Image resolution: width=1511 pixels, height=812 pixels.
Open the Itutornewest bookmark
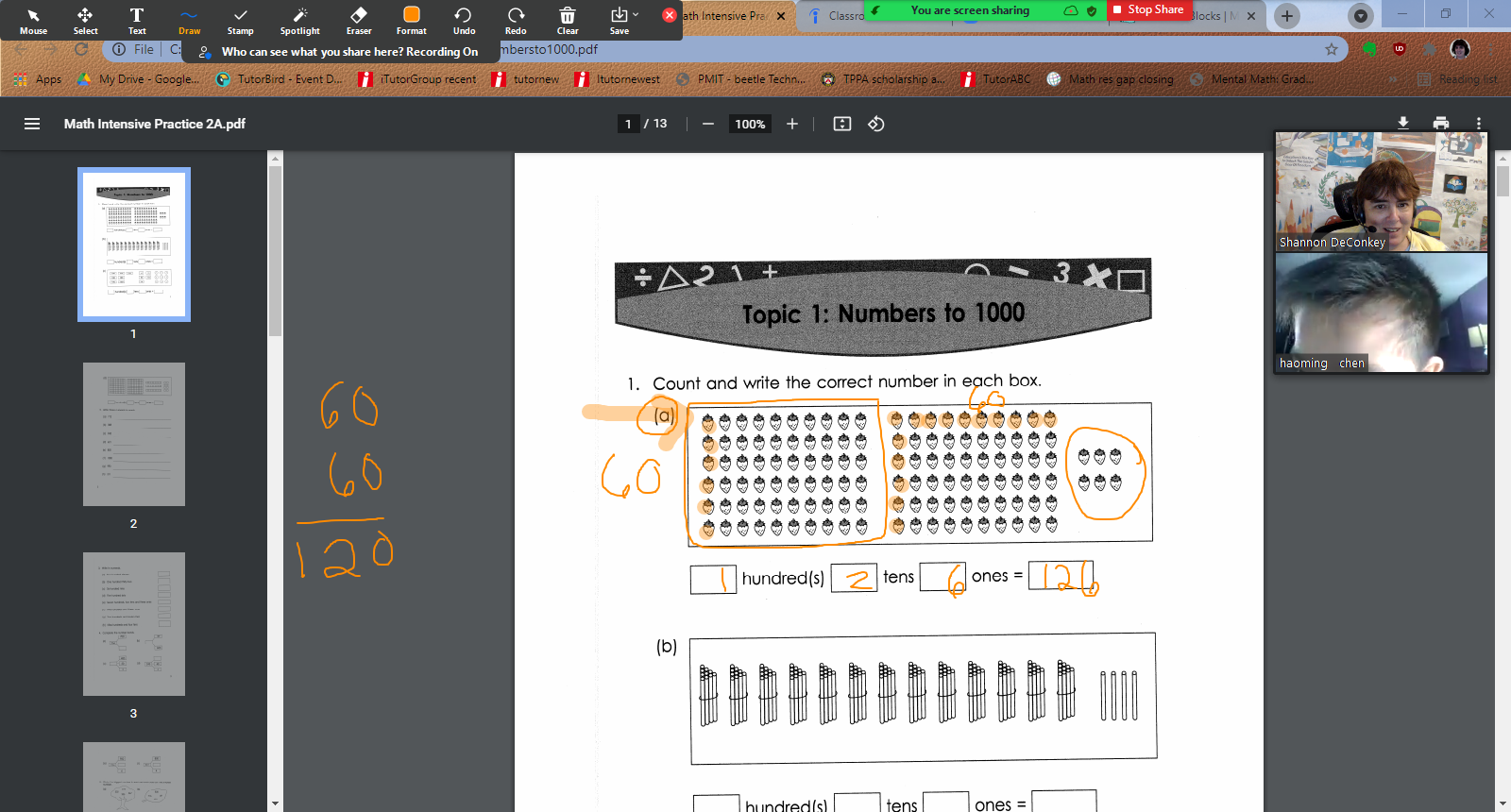click(619, 79)
